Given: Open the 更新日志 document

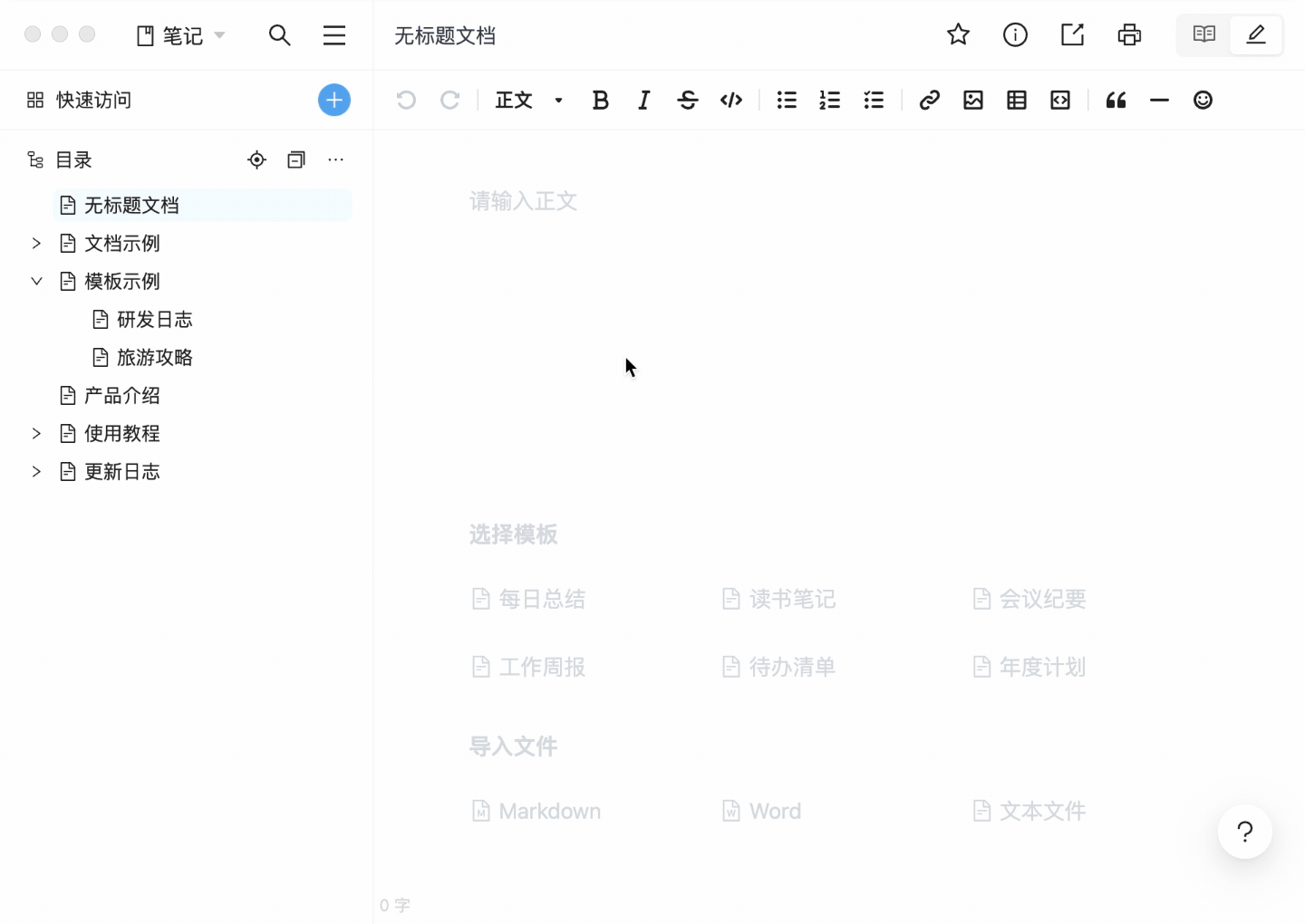Looking at the screenshot, I should tap(121, 471).
